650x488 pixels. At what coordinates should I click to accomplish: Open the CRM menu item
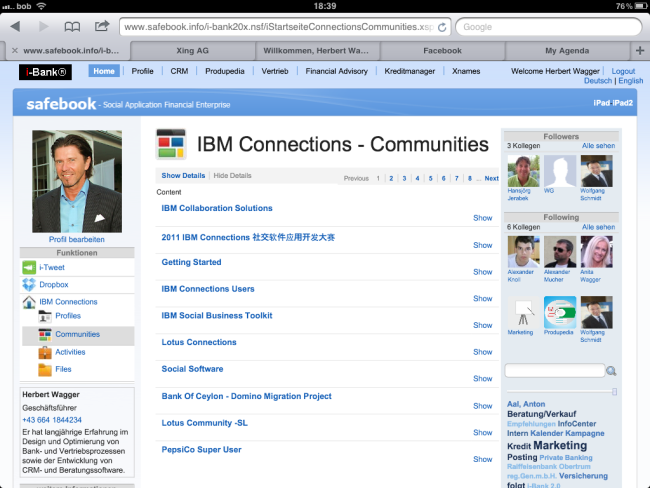point(179,71)
